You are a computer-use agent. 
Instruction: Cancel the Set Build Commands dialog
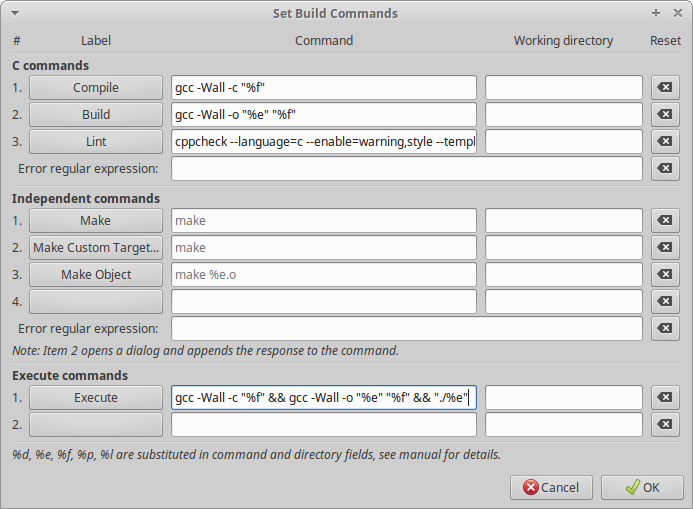(551, 487)
